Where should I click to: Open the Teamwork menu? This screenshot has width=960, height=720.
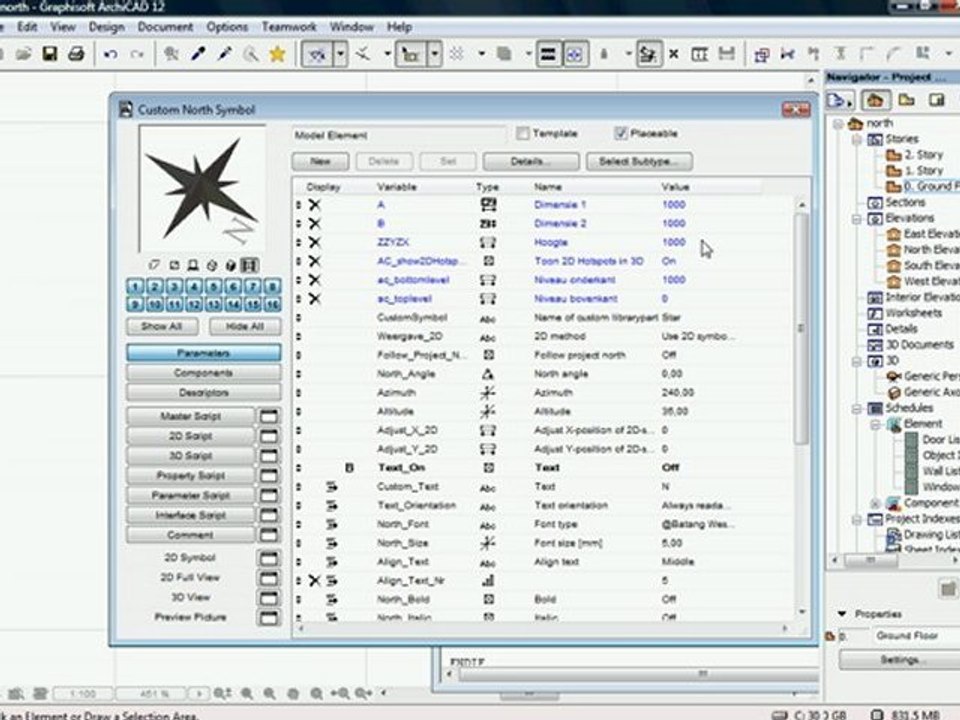[289, 27]
